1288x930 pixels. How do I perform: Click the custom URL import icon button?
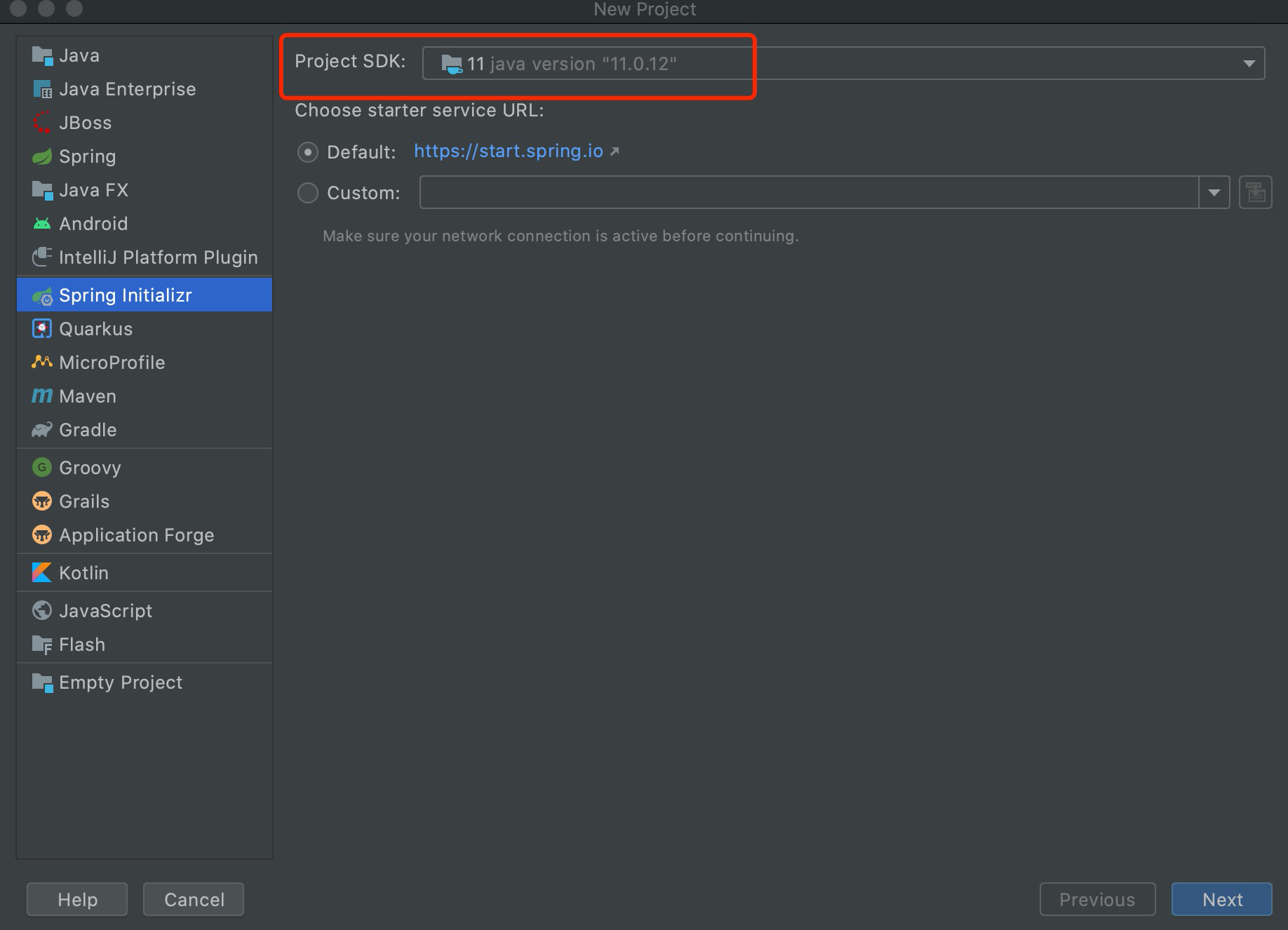(x=1256, y=192)
